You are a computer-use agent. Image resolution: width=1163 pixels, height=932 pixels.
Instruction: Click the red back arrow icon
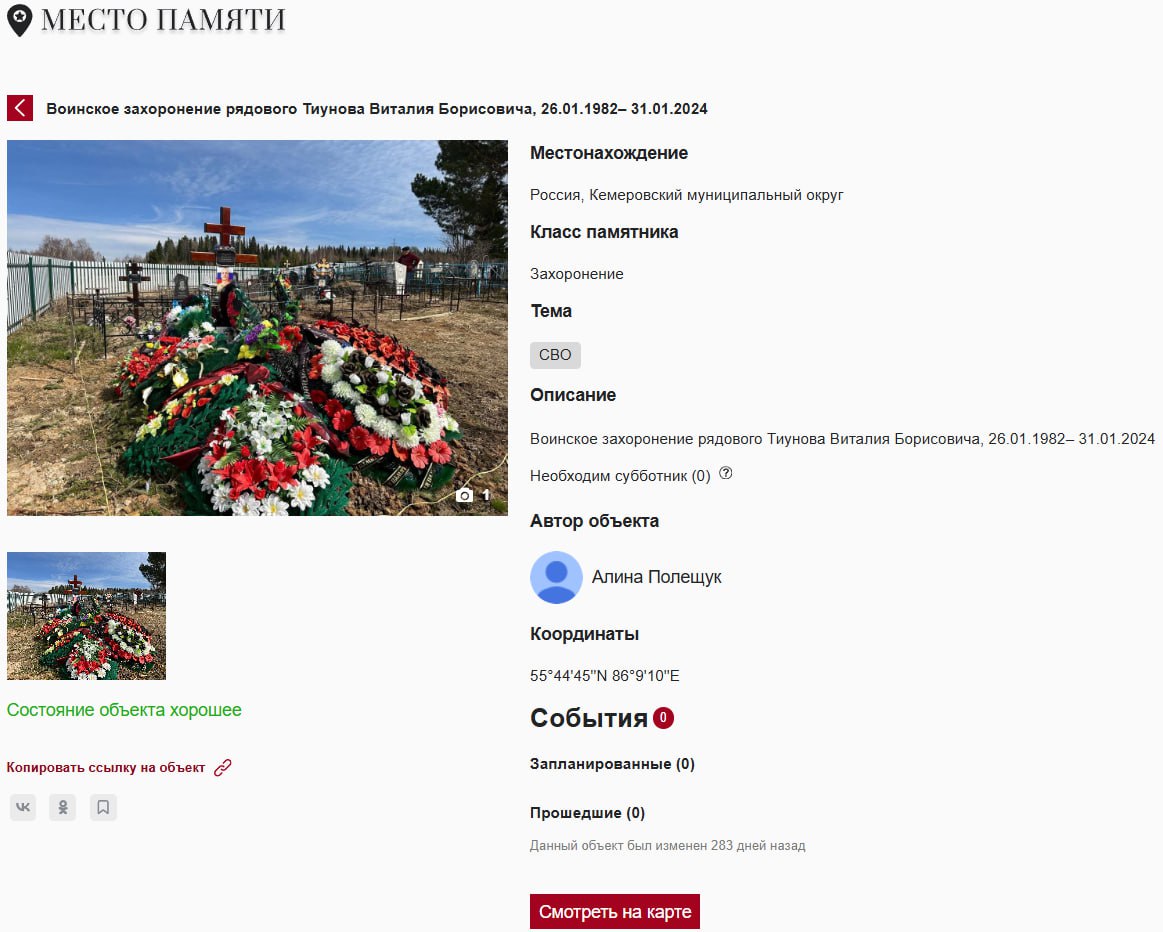point(20,108)
